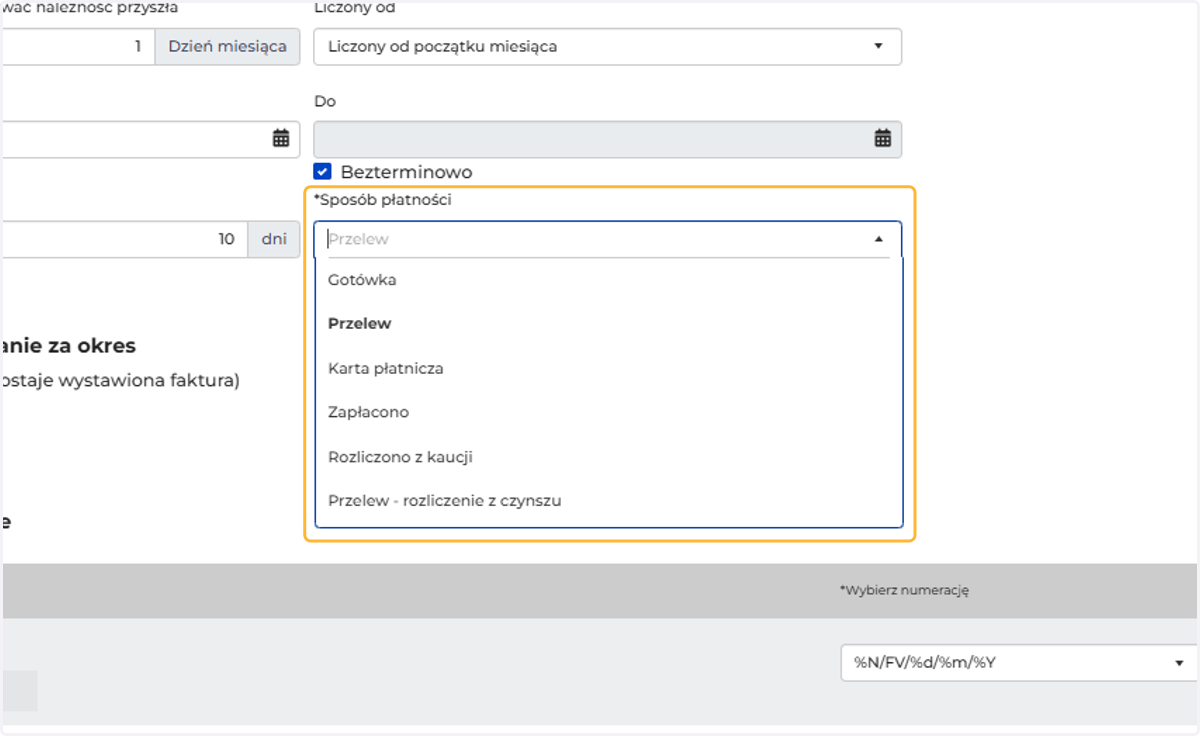Open the %N/FV/%d/%m/%Y numbering dropdown

click(x=1019, y=662)
